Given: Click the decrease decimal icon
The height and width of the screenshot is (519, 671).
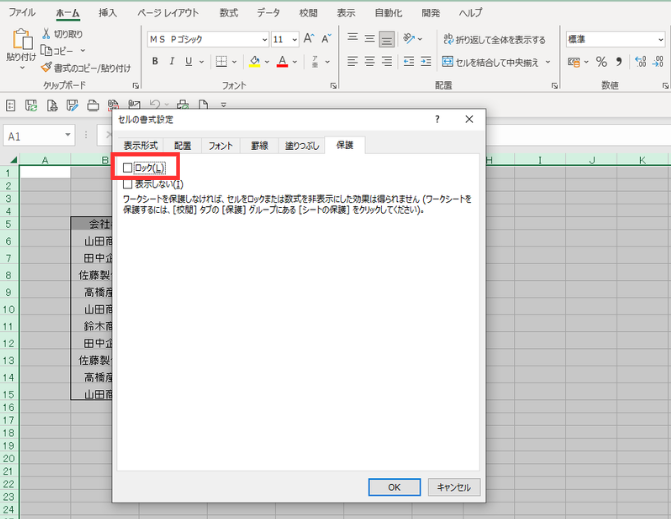Looking at the screenshot, I should pyautogui.click(x=658, y=62).
